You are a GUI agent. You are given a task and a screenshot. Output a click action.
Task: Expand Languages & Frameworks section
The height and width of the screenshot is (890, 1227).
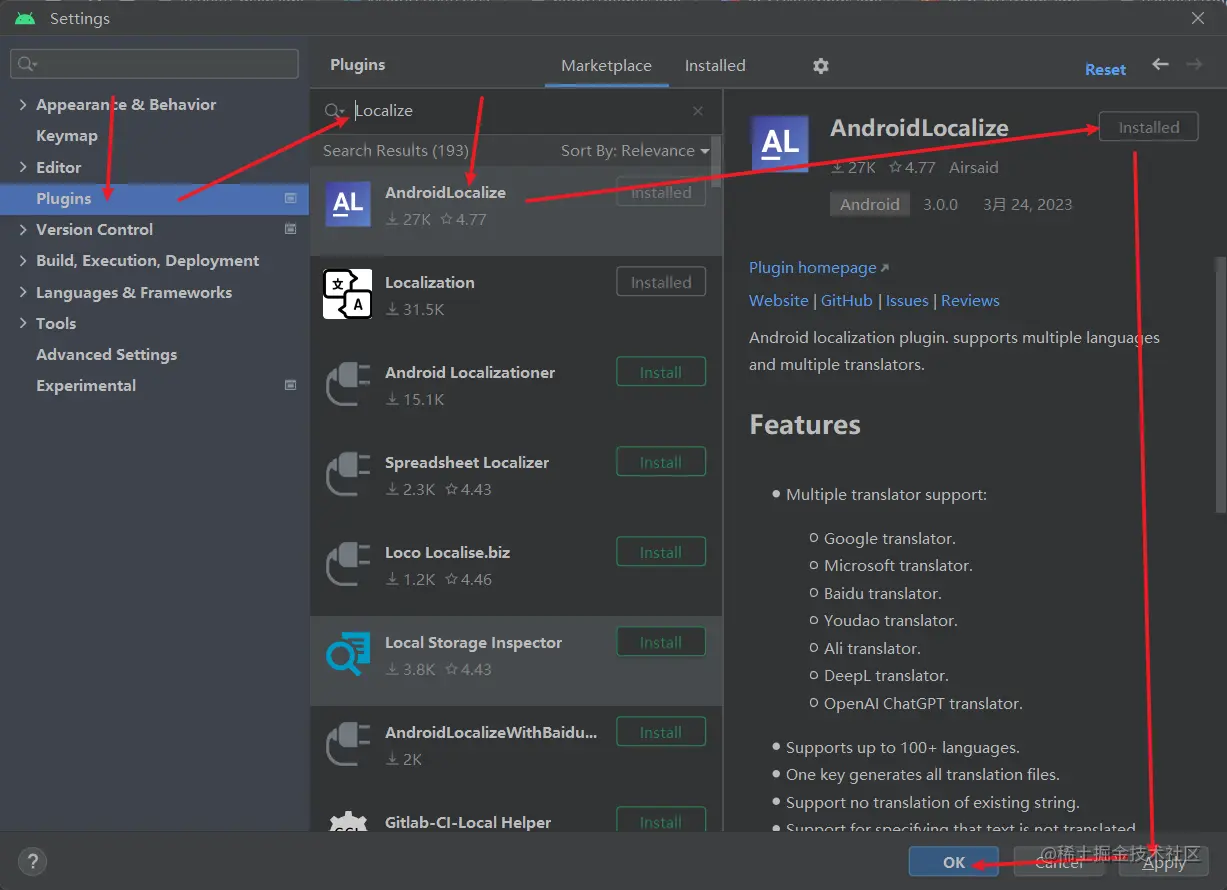22,292
